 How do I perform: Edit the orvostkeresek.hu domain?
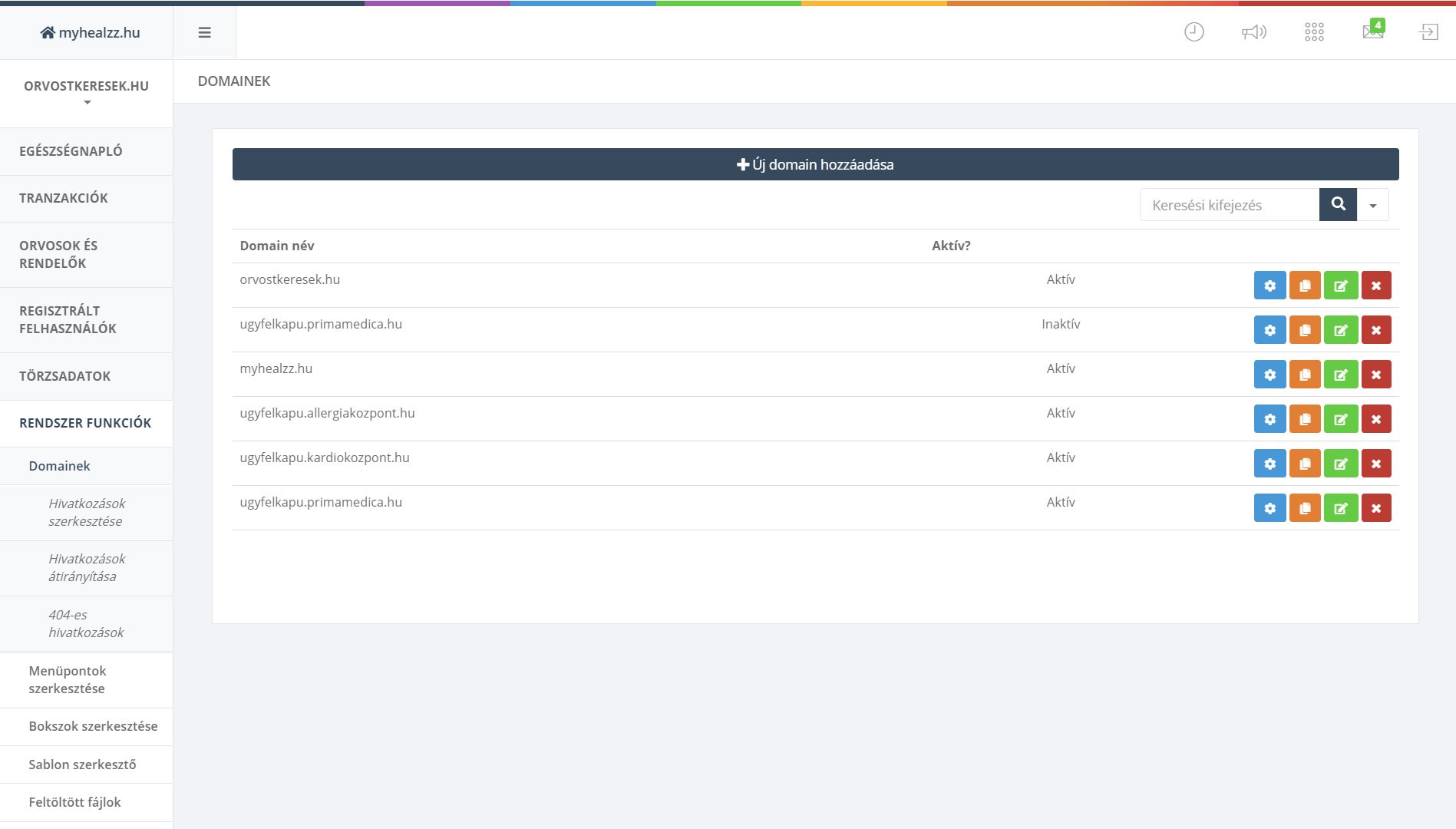click(1341, 286)
